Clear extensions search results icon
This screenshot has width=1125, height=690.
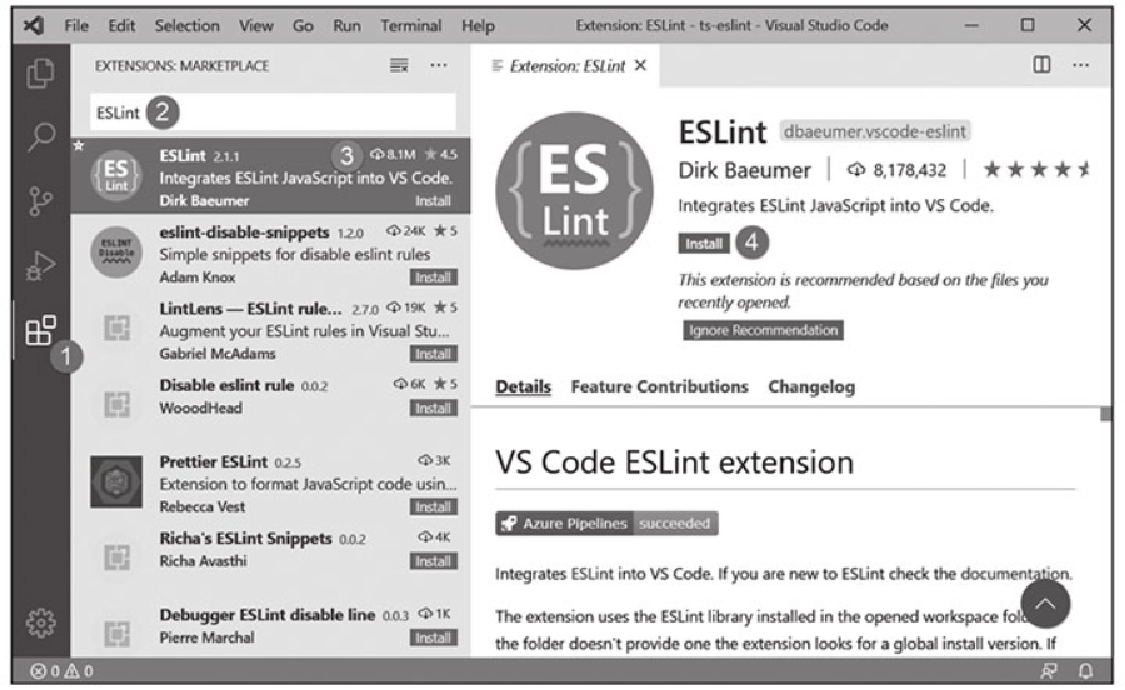coord(399,66)
